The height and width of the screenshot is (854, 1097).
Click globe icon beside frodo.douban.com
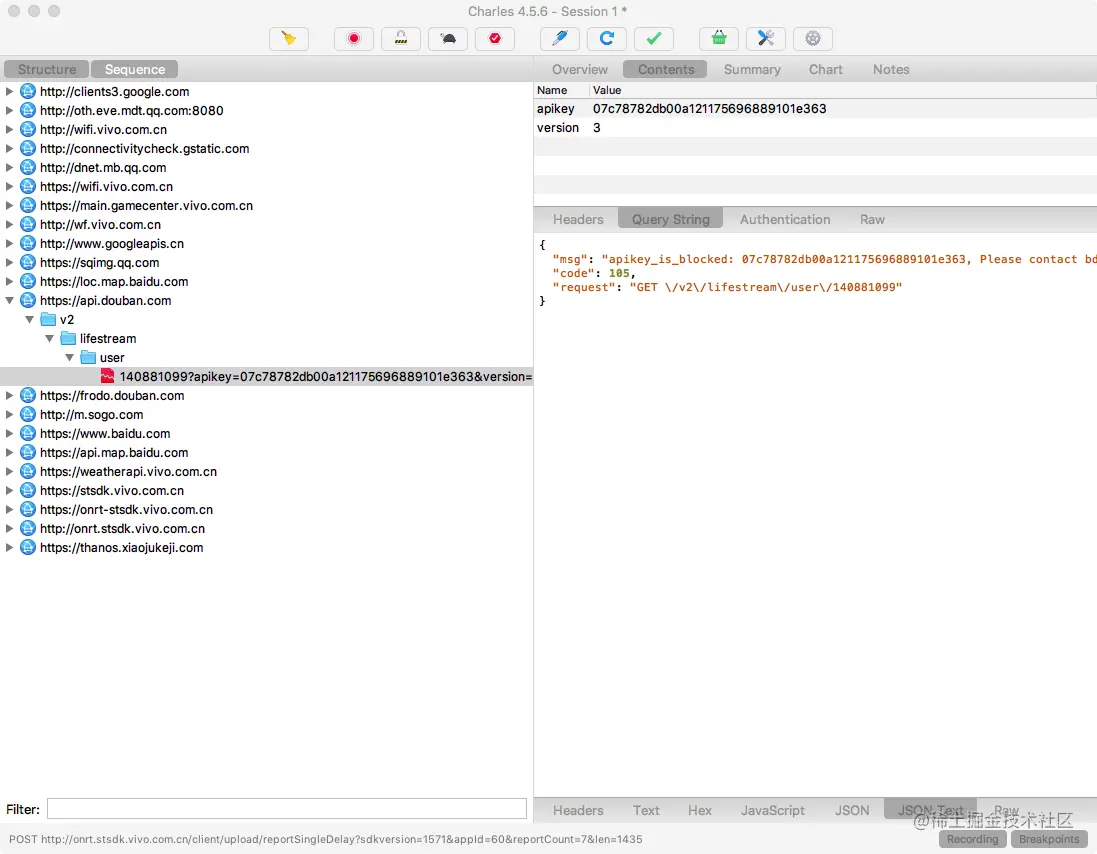pos(27,395)
